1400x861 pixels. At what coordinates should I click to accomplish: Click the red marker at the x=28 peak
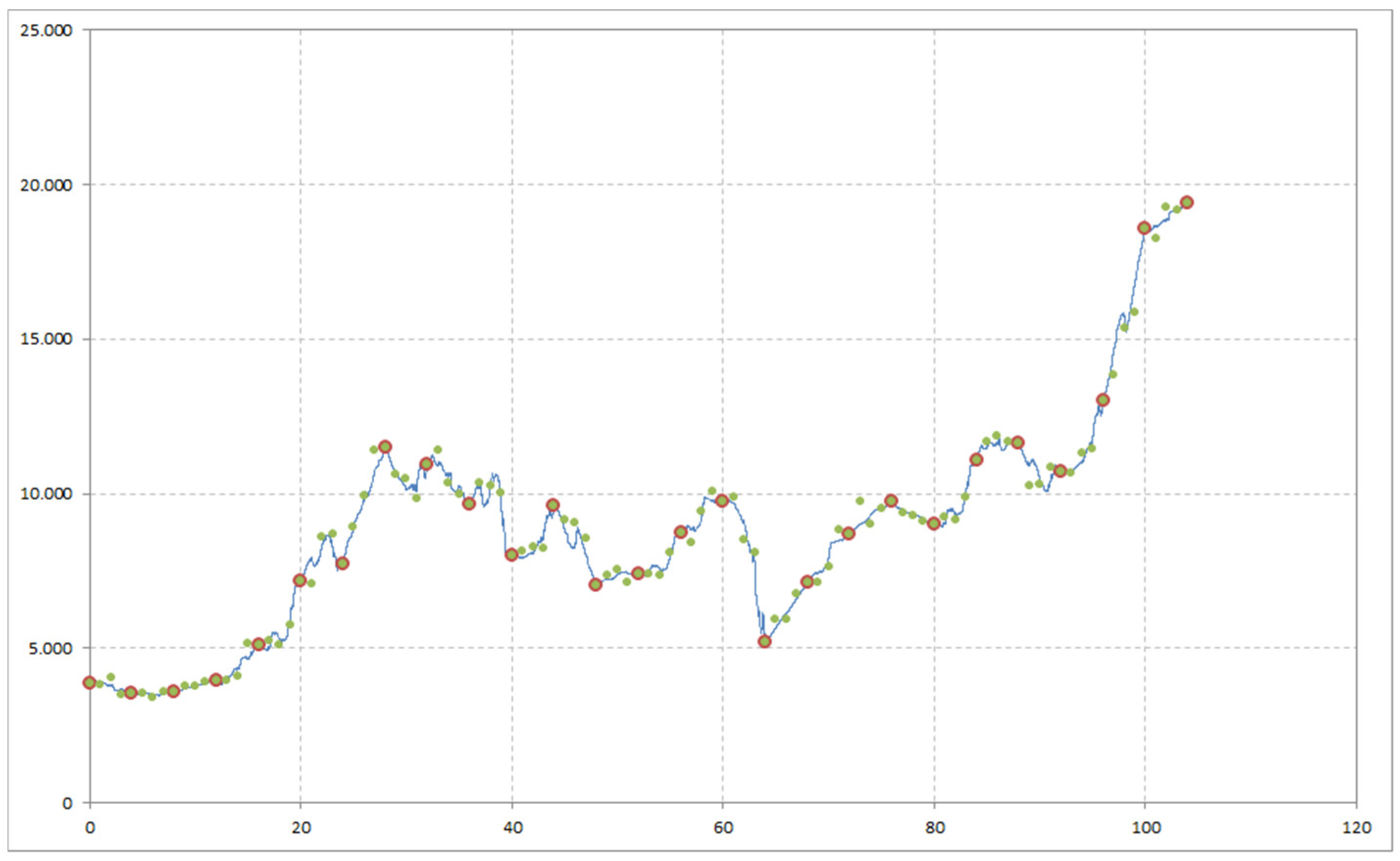click(x=385, y=447)
